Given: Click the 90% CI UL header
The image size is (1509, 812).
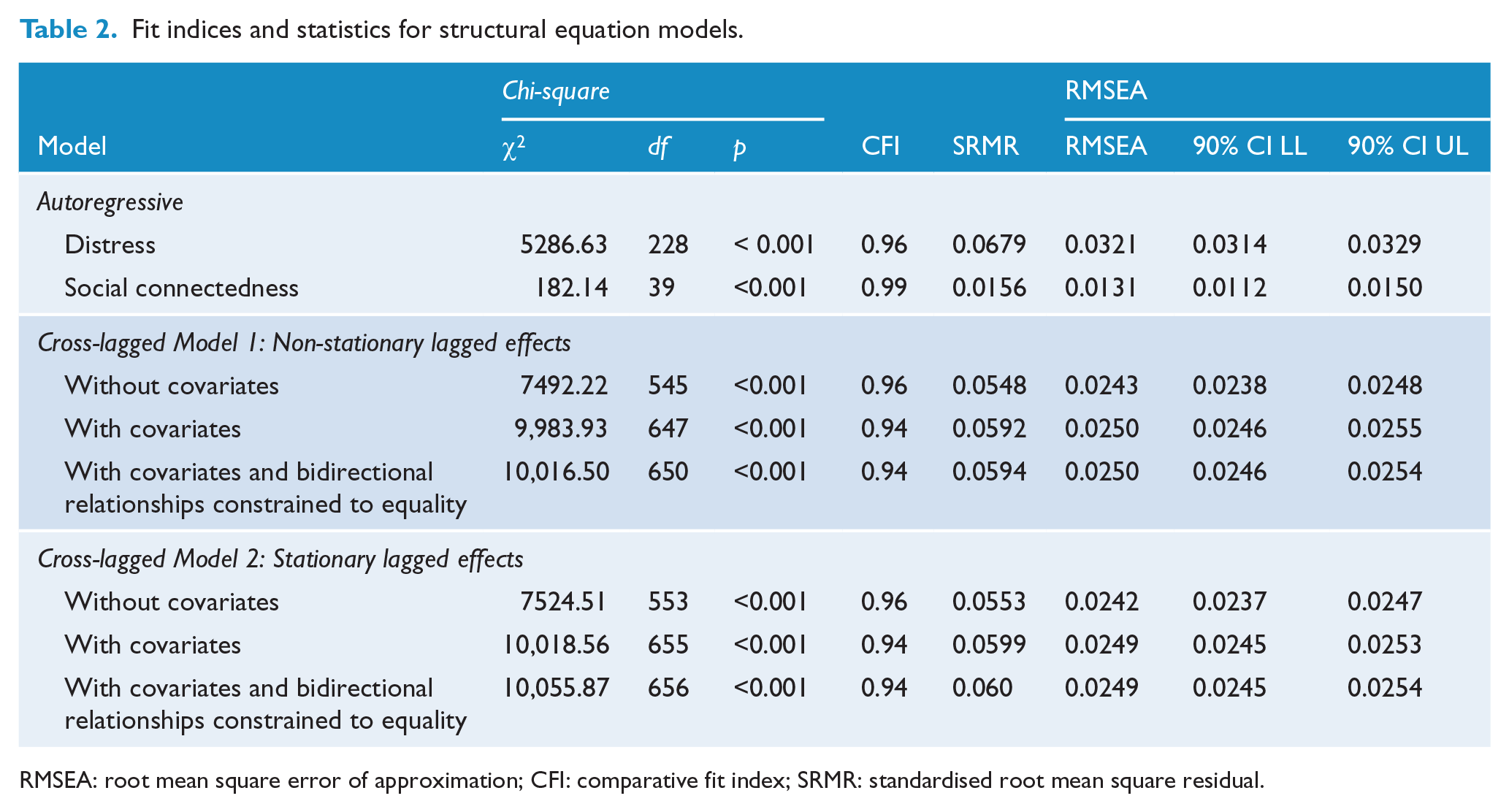Looking at the screenshot, I should tap(1408, 146).
